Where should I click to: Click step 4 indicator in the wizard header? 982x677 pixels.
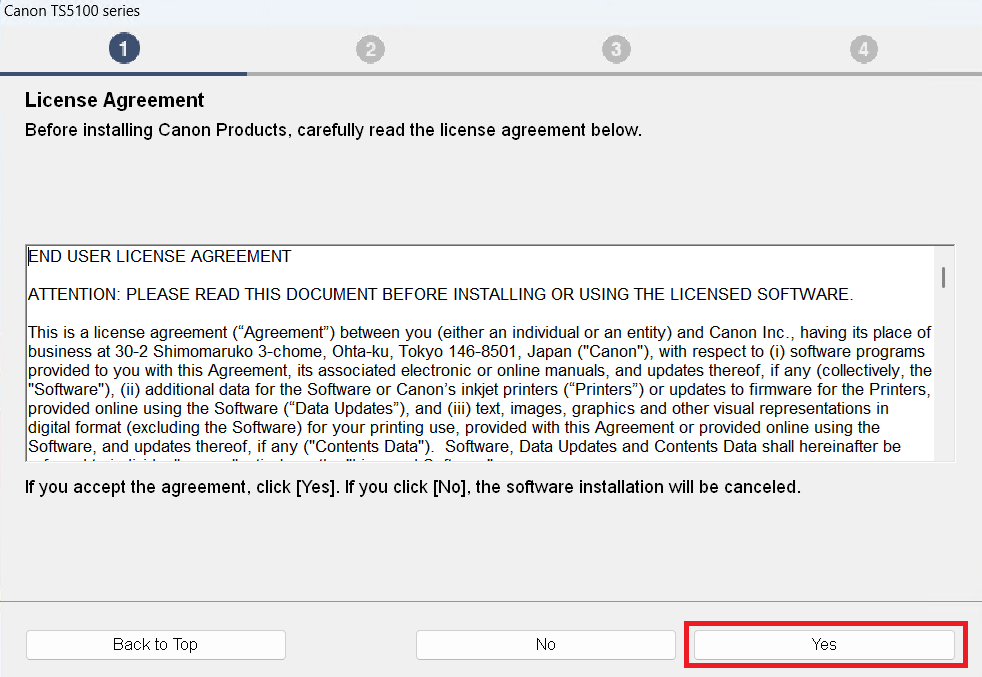(x=863, y=47)
